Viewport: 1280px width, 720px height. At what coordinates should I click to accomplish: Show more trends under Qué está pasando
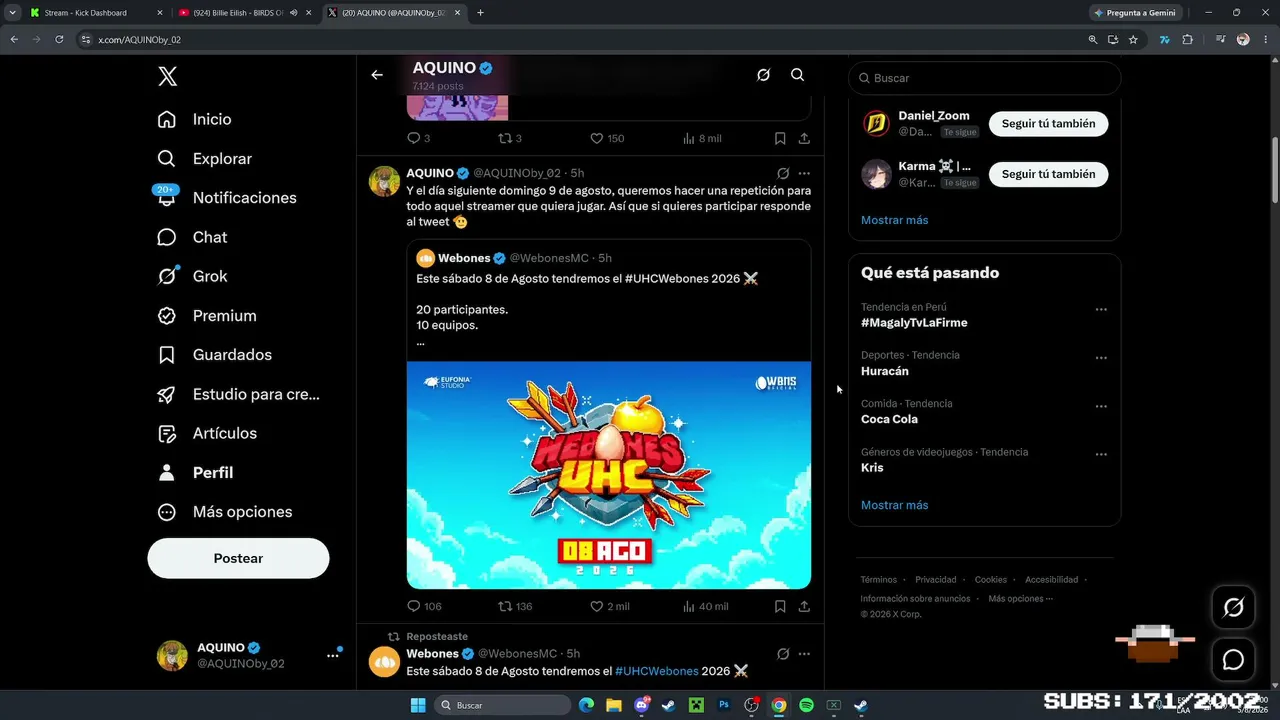click(x=894, y=505)
